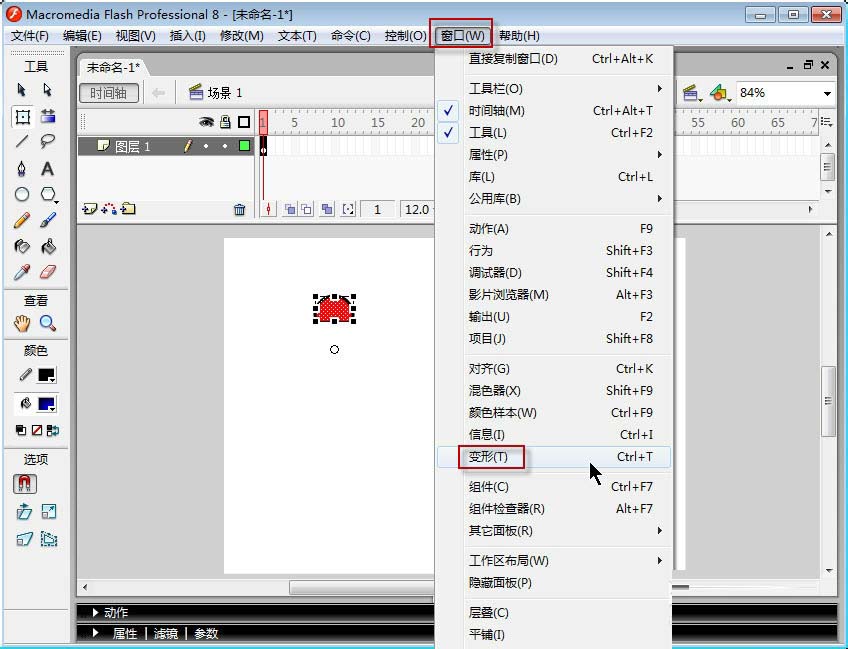Select the Hand tool
This screenshot has height=649, width=848.
click(22, 323)
